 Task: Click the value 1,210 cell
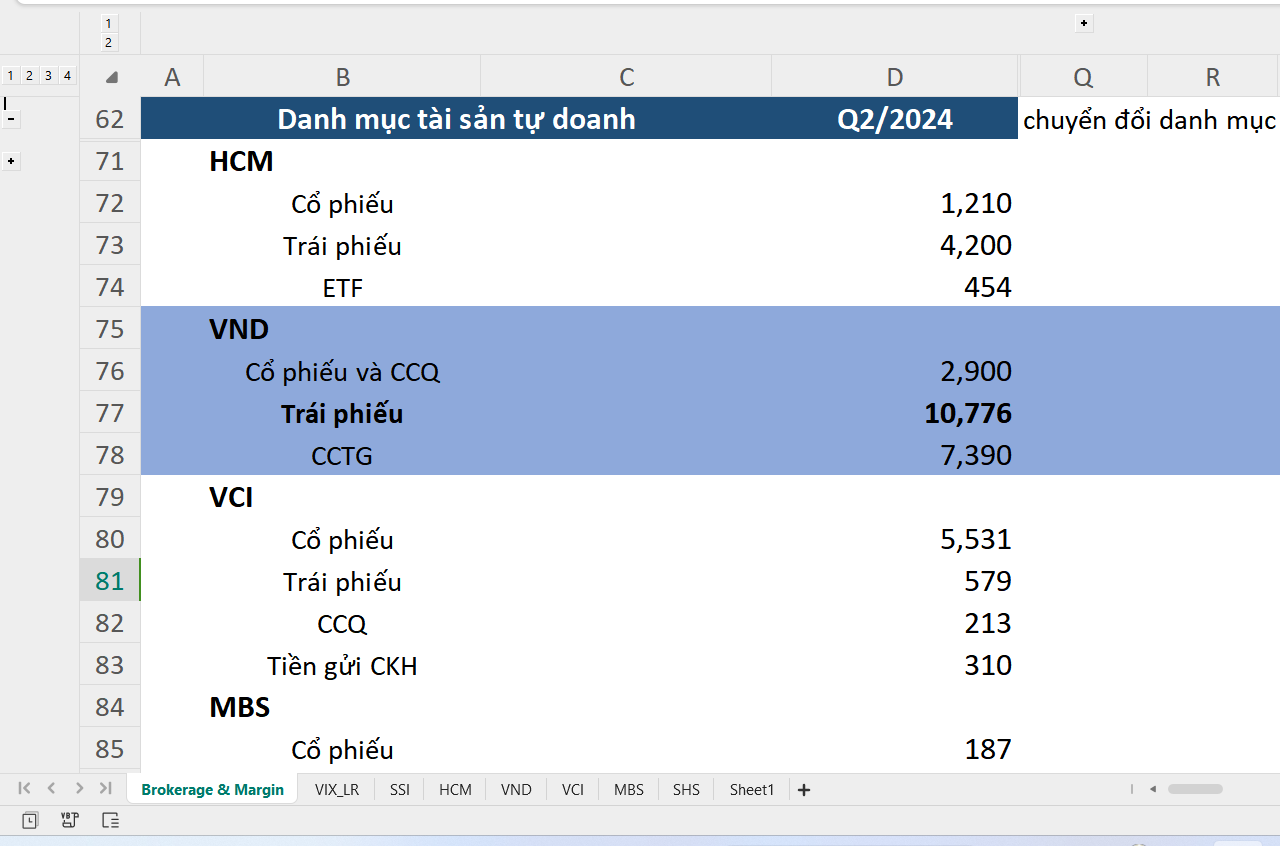(895, 203)
